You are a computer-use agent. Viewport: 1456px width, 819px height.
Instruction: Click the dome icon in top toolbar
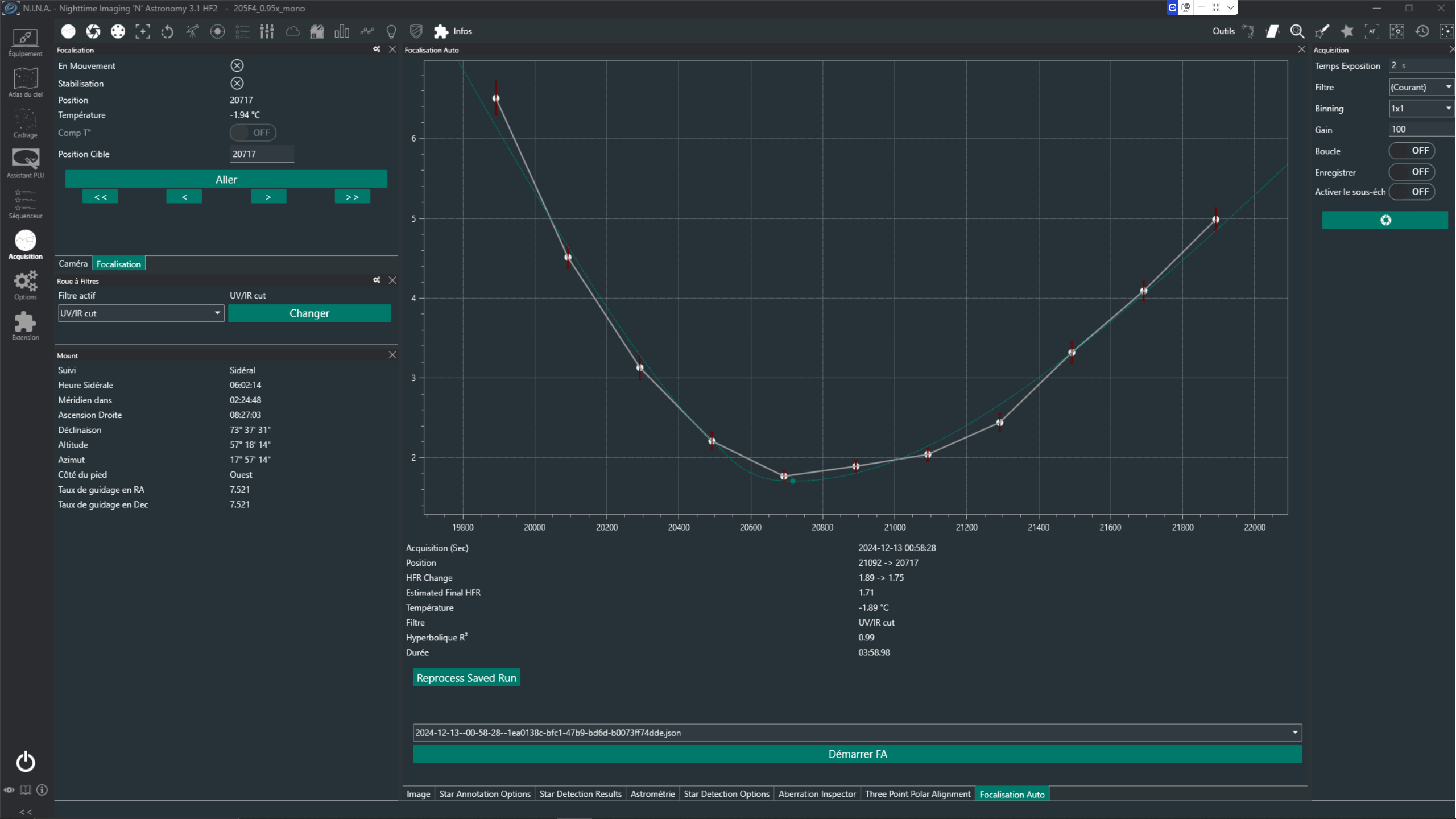pos(317,31)
